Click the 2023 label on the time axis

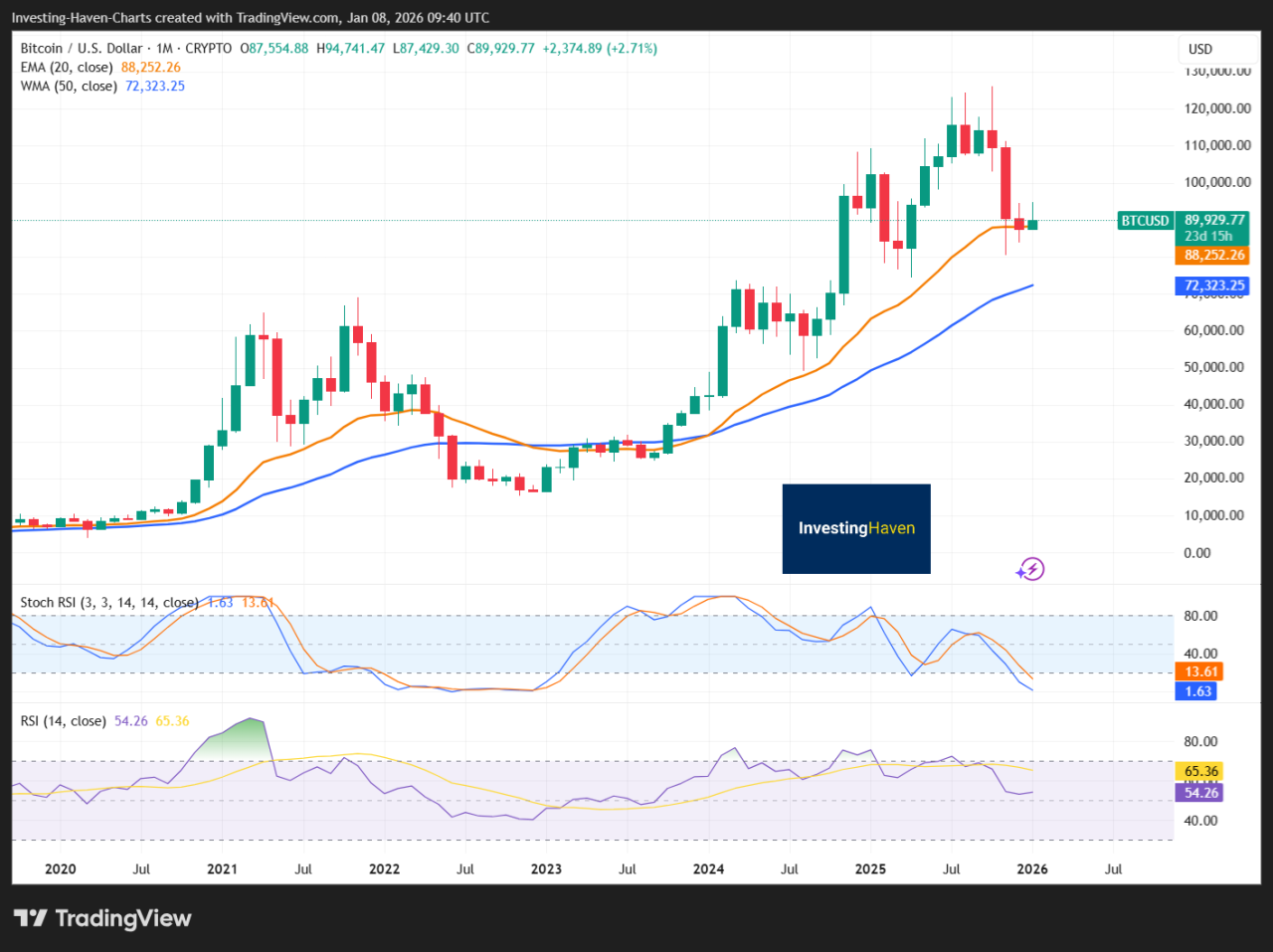[546, 868]
